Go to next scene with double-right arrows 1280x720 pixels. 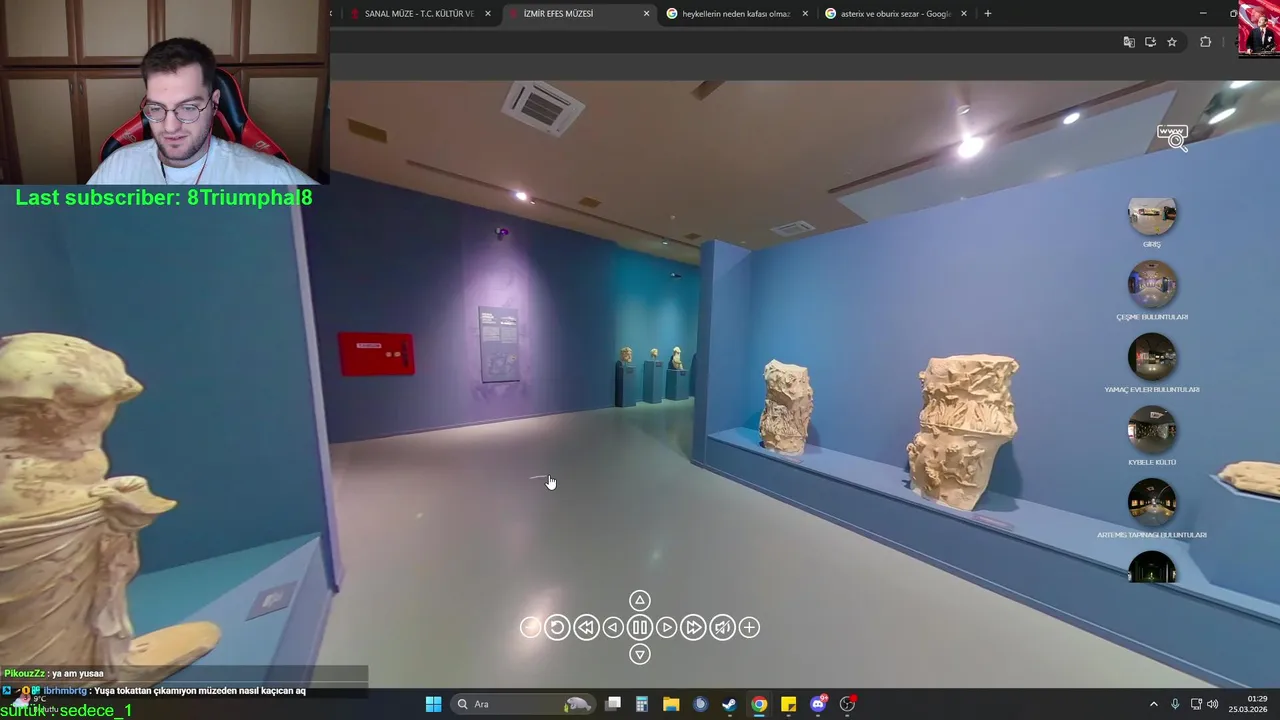(694, 627)
